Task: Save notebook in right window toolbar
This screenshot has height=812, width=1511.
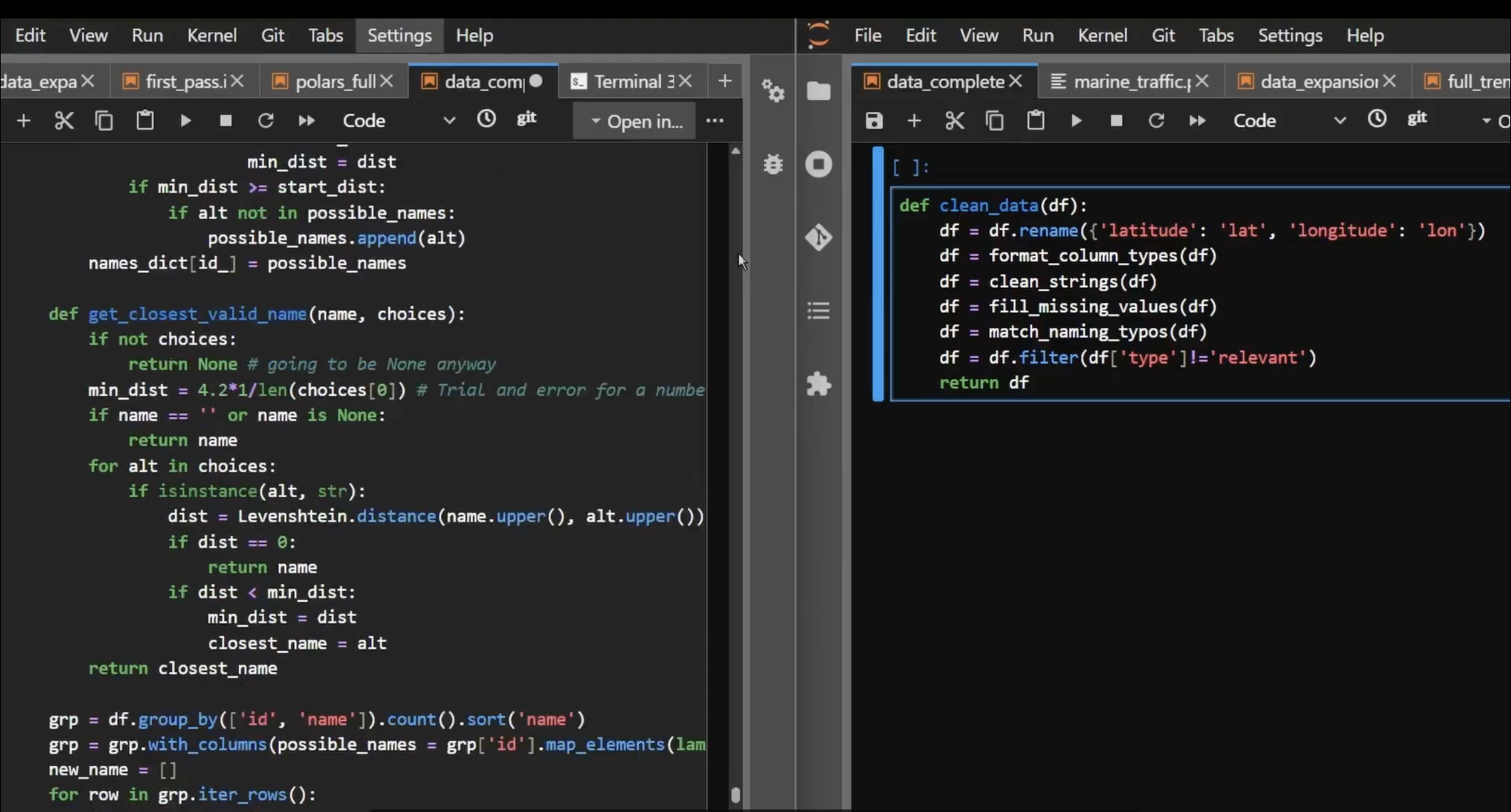Action: tap(874, 121)
